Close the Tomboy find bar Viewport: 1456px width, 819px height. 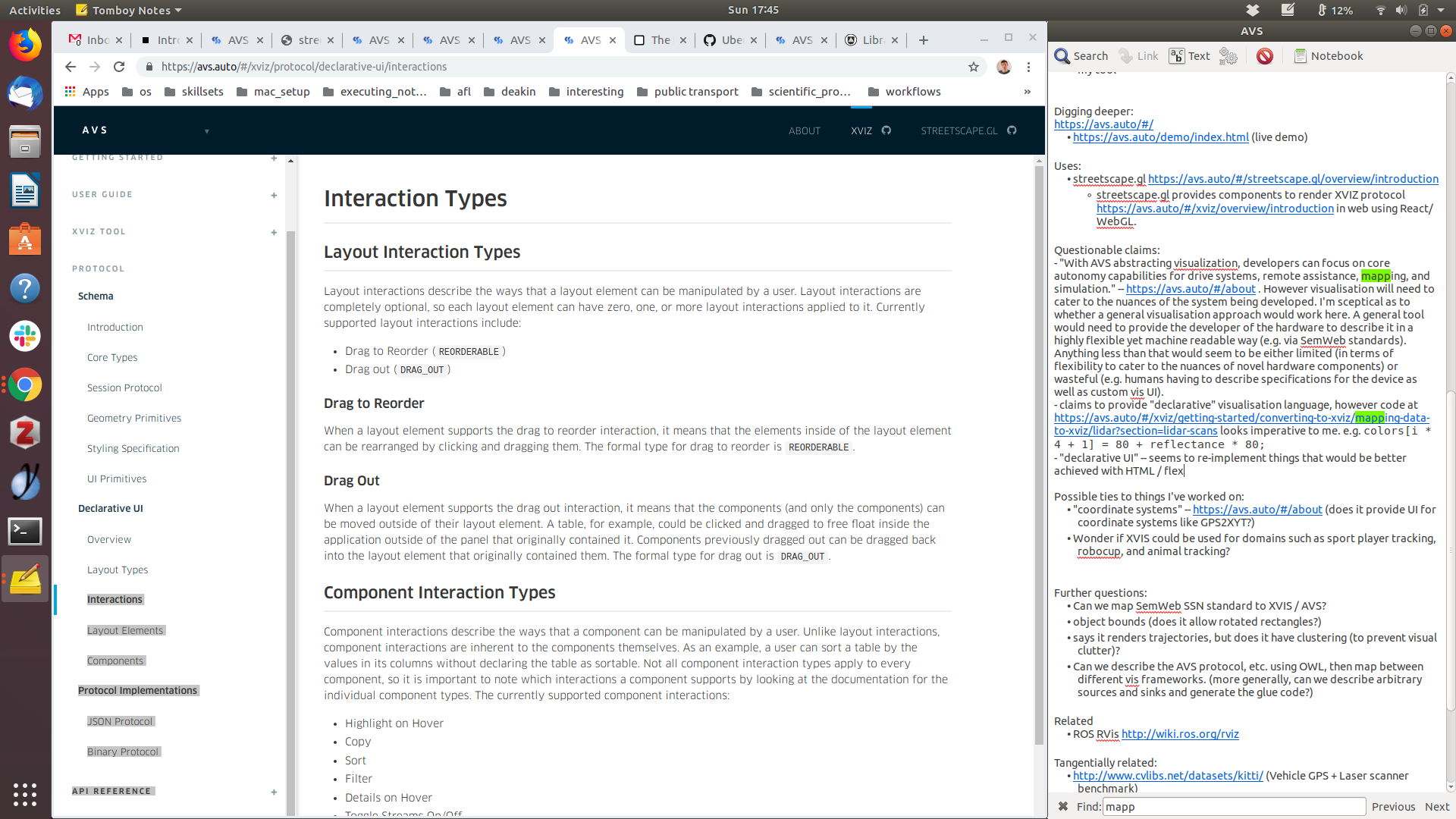1063,807
